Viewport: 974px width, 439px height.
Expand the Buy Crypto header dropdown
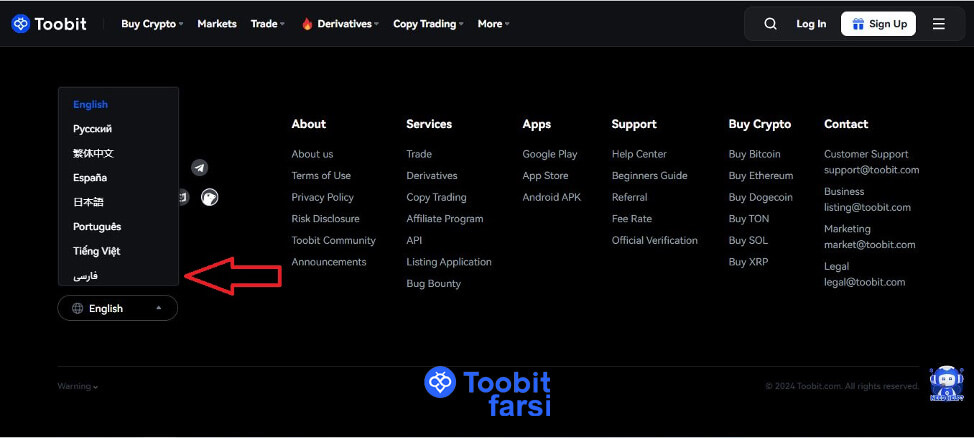pyautogui.click(x=152, y=24)
